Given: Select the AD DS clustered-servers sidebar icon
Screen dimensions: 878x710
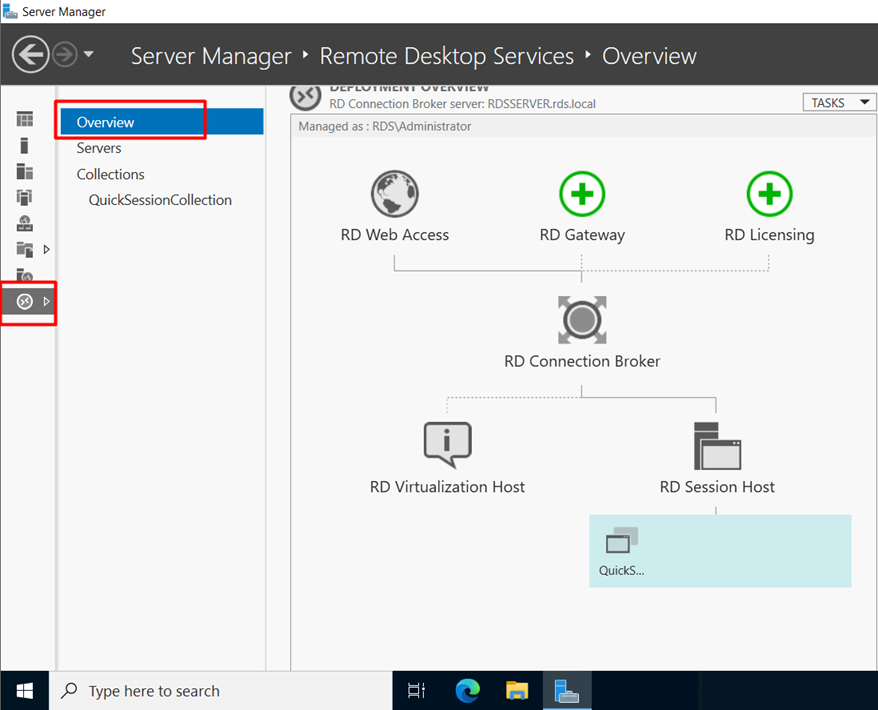Looking at the screenshot, I should click(x=25, y=197).
